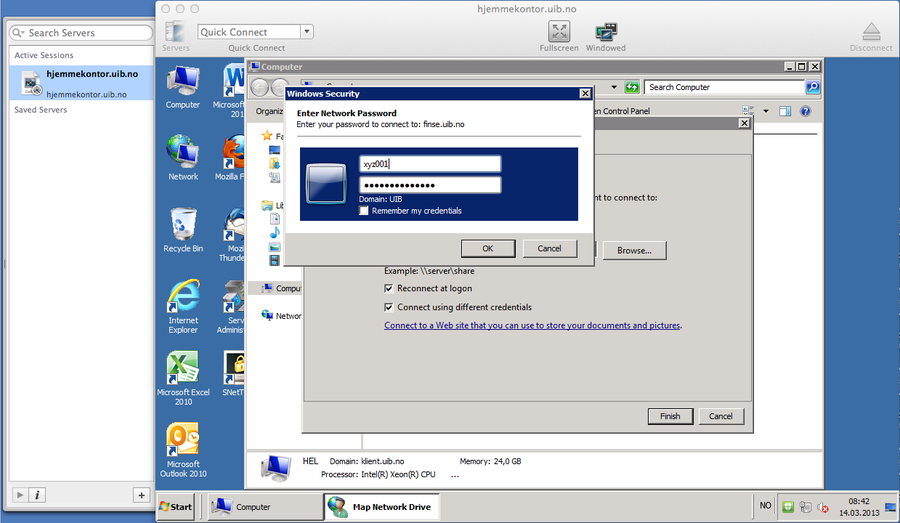
Task: Switch to Computer taskbar item
Action: [x=264, y=507]
